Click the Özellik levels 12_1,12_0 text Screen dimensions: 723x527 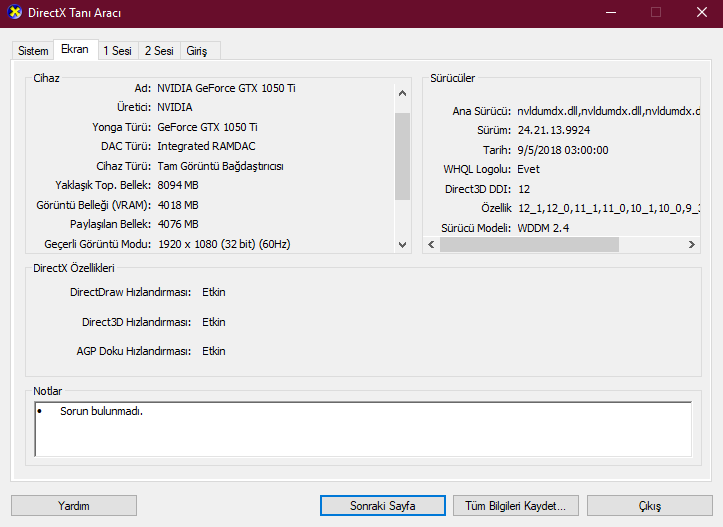click(x=609, y=208)
